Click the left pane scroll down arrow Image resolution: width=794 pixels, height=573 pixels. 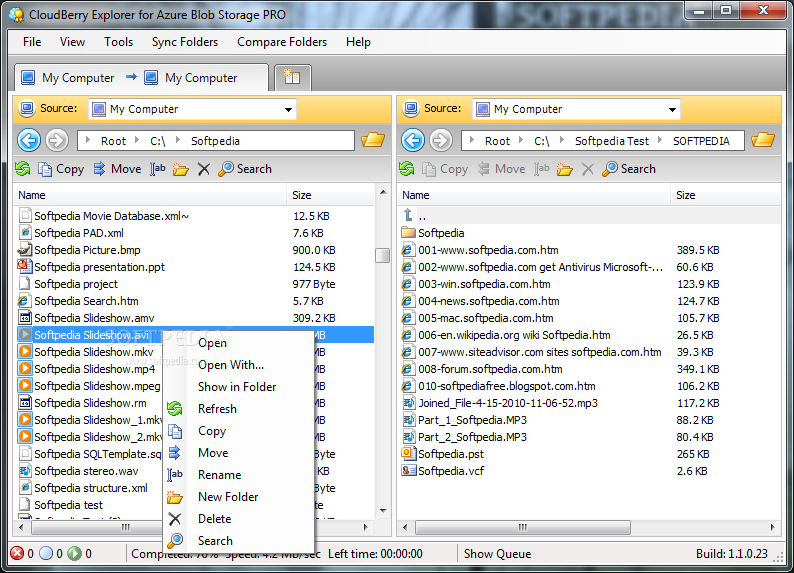[383, 510]
